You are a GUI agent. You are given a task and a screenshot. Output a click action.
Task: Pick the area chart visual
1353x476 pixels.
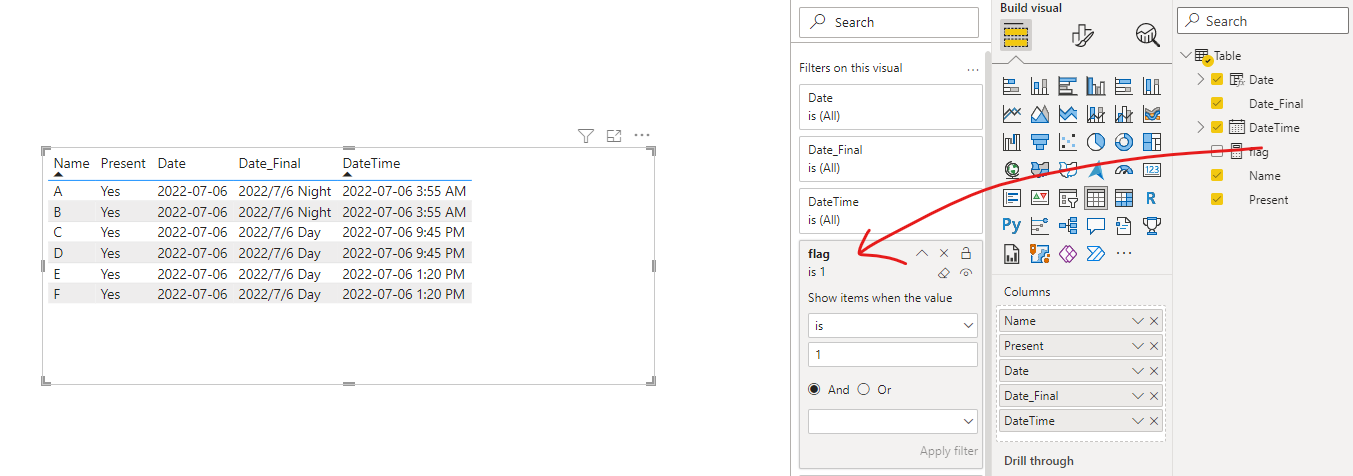pos(1039,114)
